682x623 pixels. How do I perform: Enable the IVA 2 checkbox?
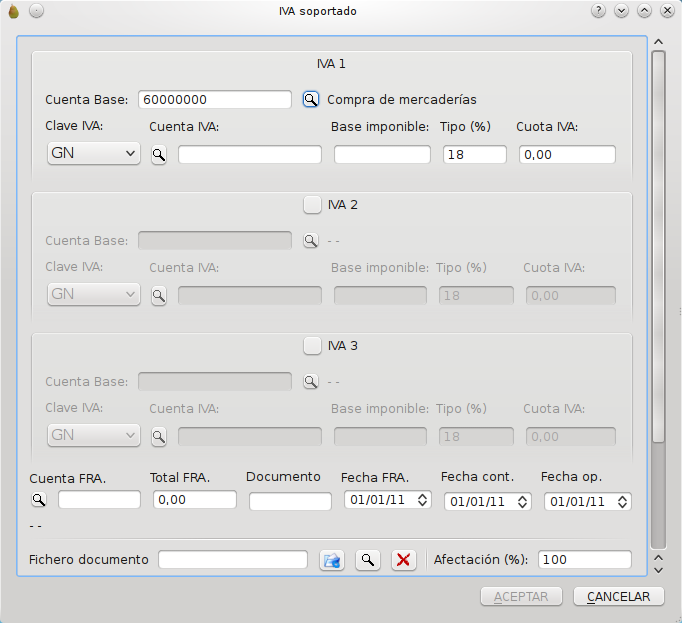tap(312, 205)
